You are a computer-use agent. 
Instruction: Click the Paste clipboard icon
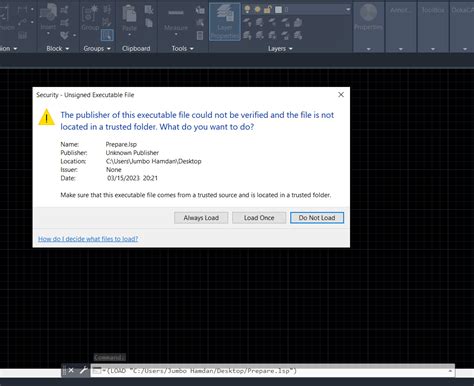[x=129, y=13]
